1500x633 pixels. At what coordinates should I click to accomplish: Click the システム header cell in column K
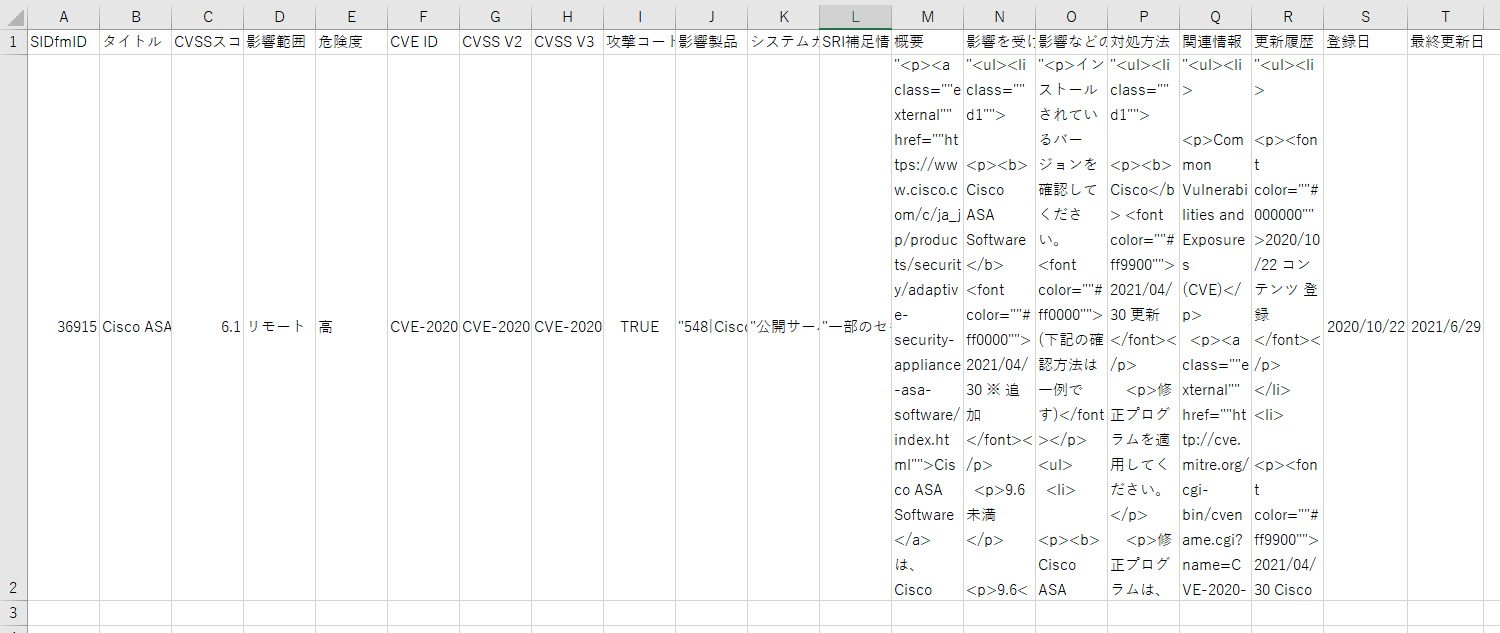tap(784, 42)
